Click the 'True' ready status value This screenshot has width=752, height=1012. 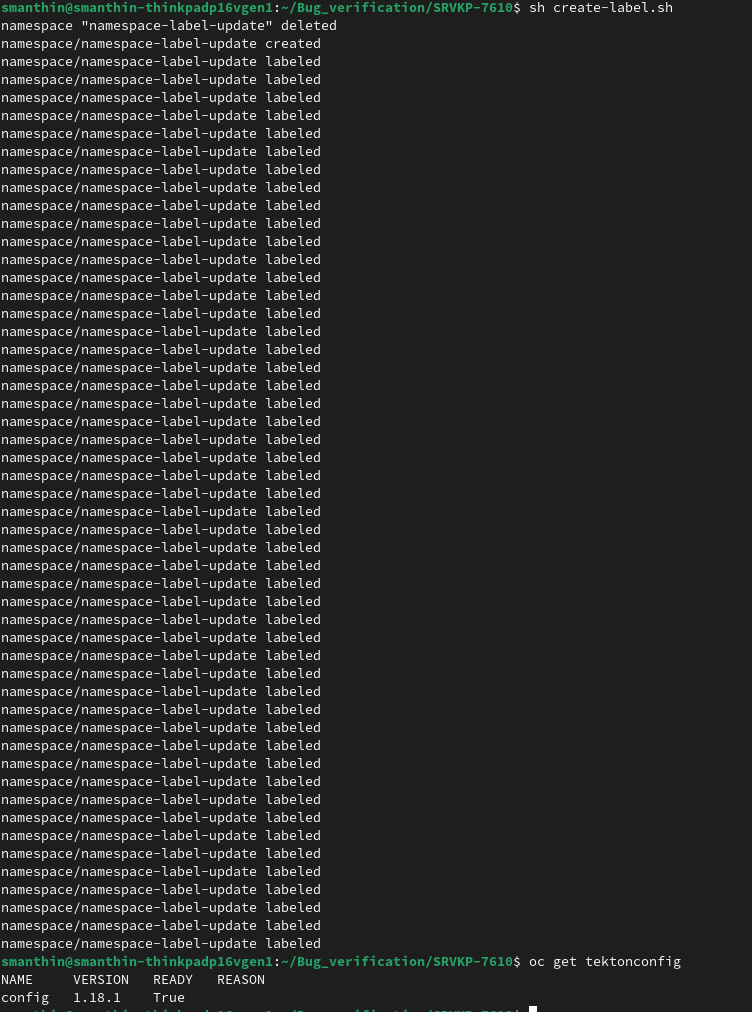[x=168, y=998]
